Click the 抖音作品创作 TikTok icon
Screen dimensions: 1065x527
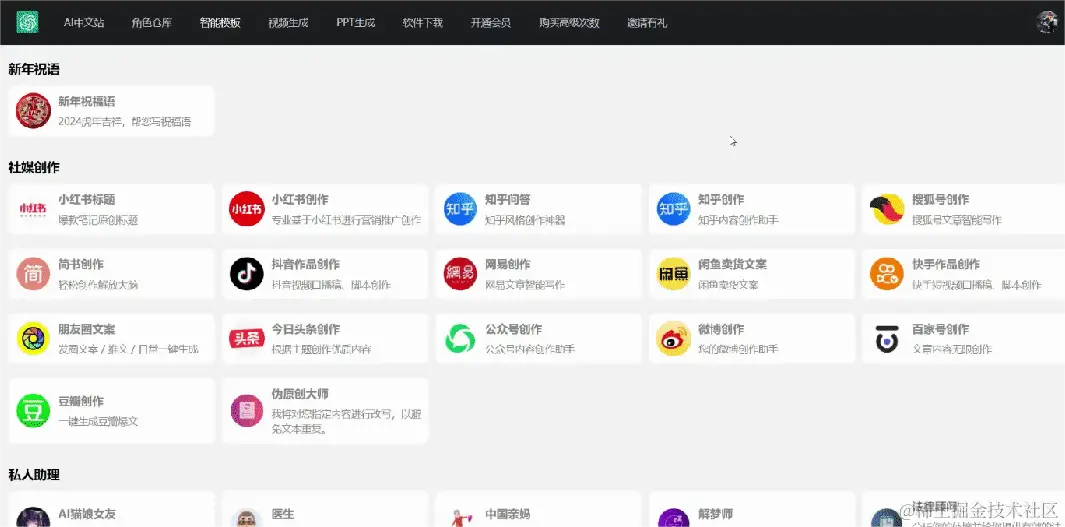click(247, 274)
